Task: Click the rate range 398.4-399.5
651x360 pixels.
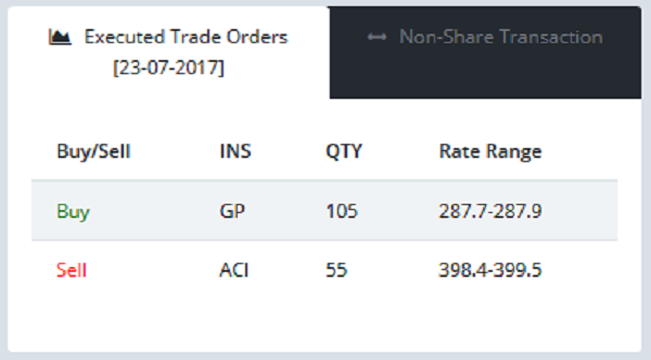Action: [x=490, y=270]
